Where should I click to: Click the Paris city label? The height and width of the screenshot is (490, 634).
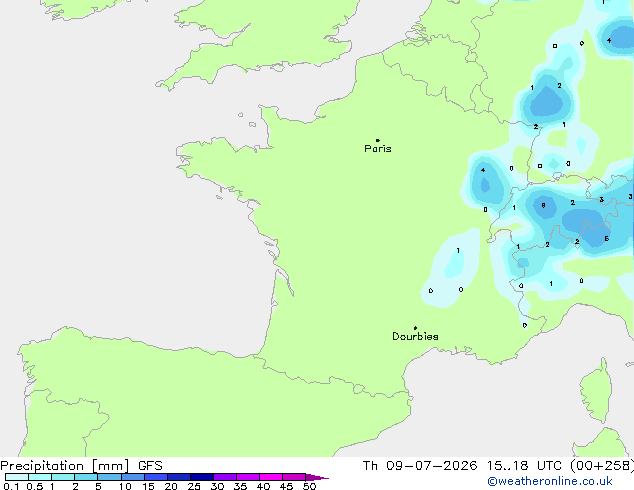[x=378, y=149]
